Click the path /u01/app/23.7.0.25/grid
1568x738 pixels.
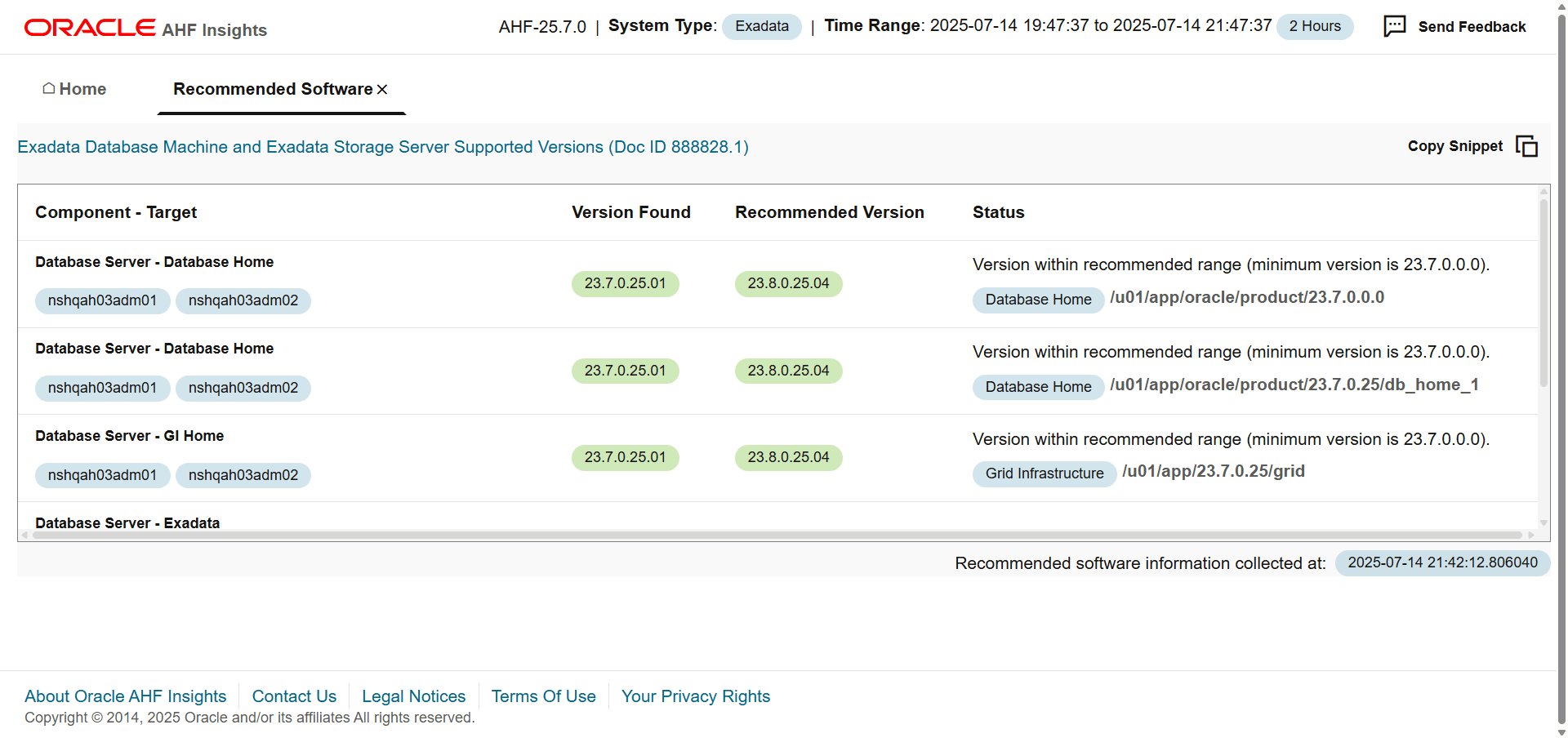click(x=1214, y=471)
